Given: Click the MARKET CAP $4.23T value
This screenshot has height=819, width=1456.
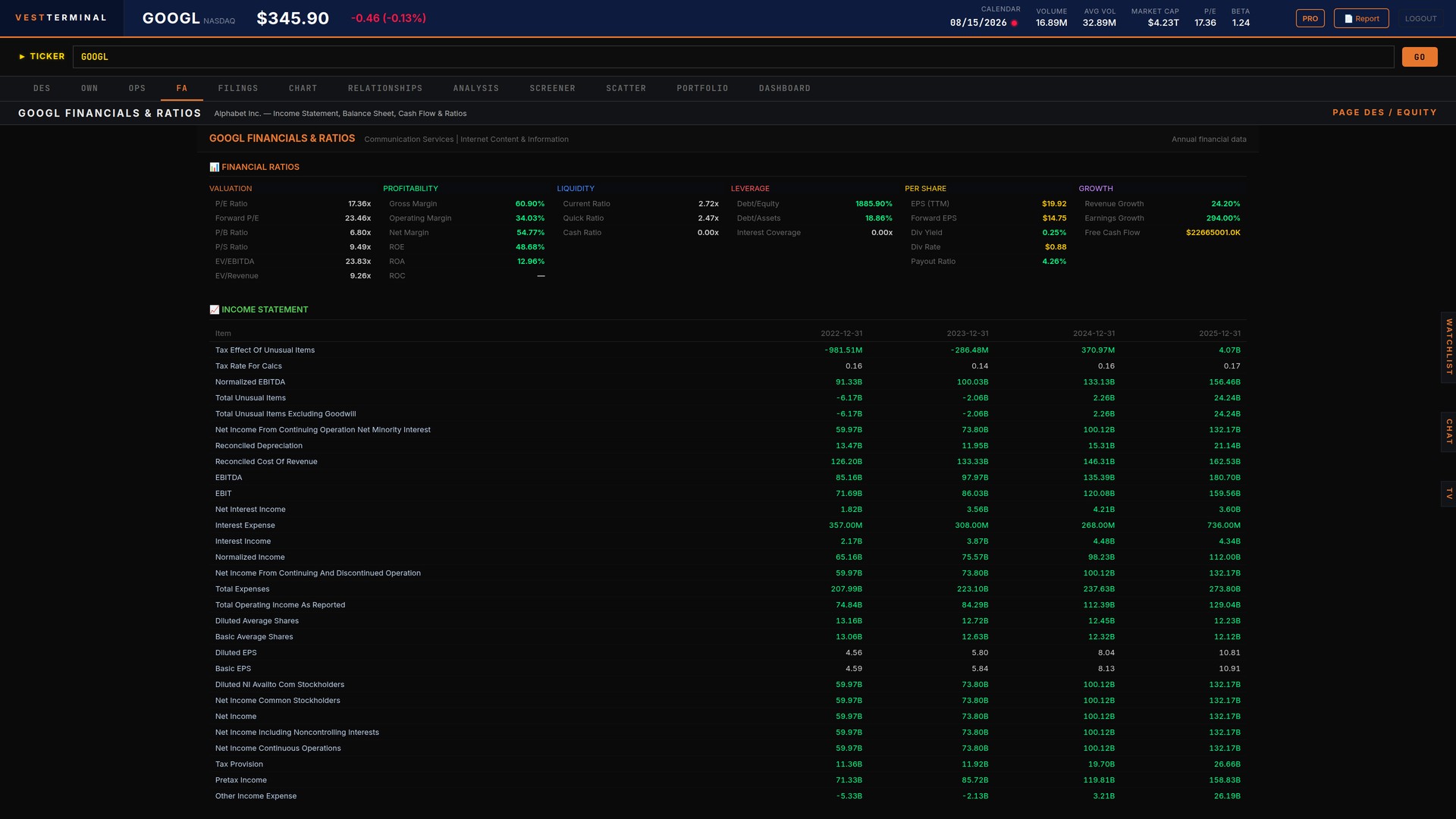Looking at the screenshot, I should click(x=1163, y=23).
